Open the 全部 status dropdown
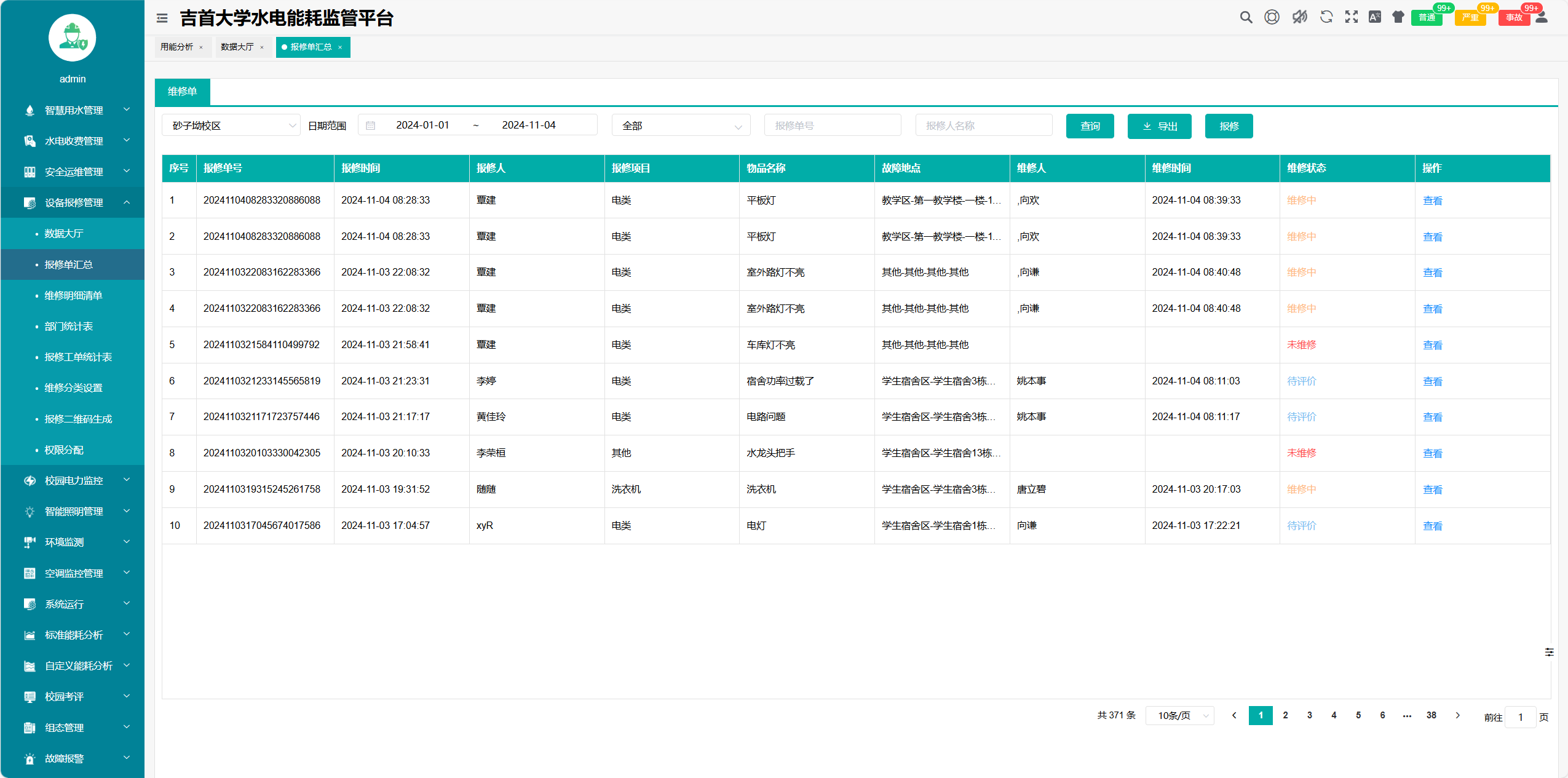The height and width of the screenshot is (778, 1568). tap(681, 125)
